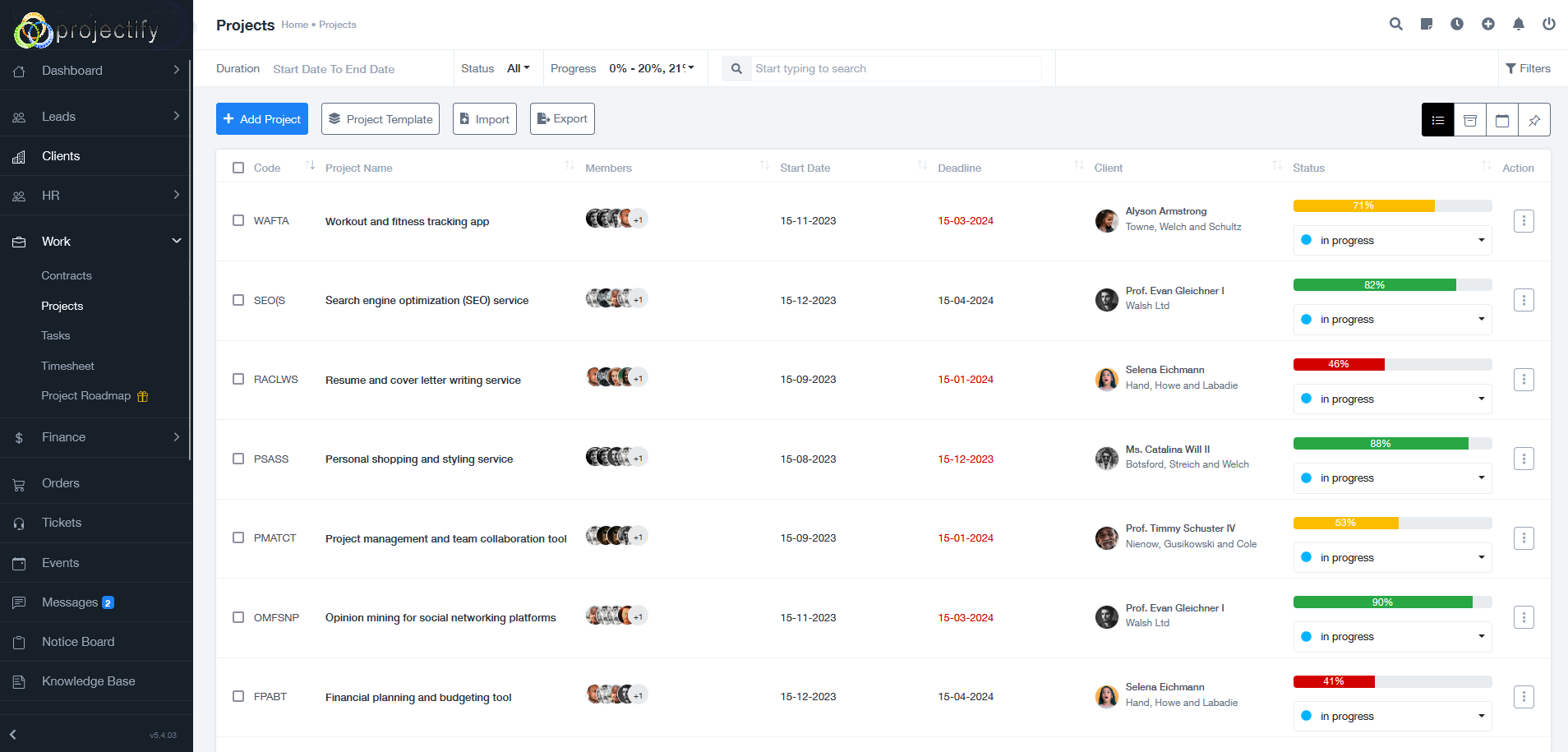The width and height of the screenshot is (1568, 752).
Task: Open Knowledge Base from sidebar
Action: point(87,681)
